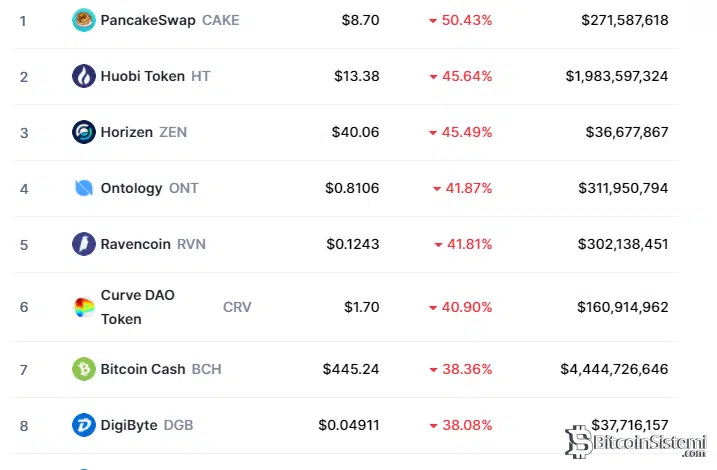
Task: Click the DigiByte blue logo icon
Action: point(84,425)
